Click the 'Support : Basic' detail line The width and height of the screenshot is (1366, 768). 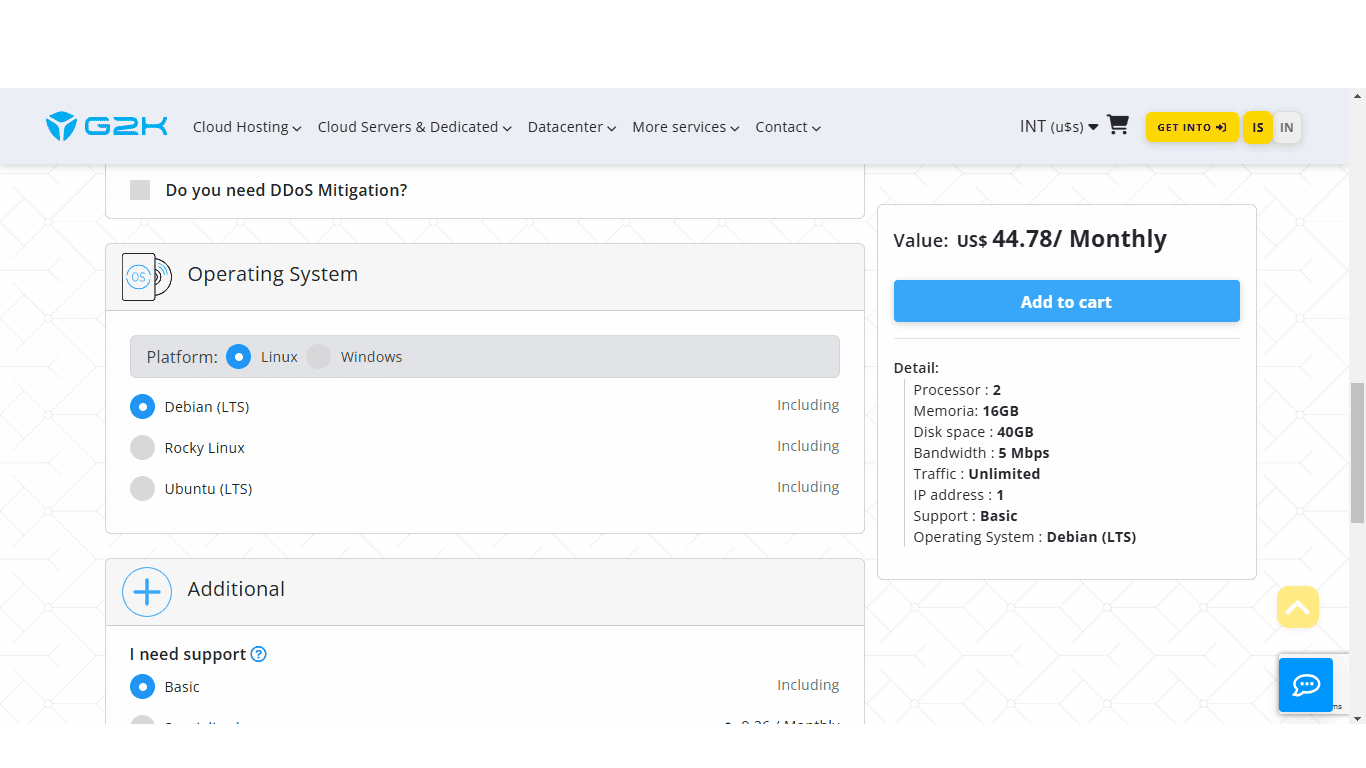coord(965,516)
